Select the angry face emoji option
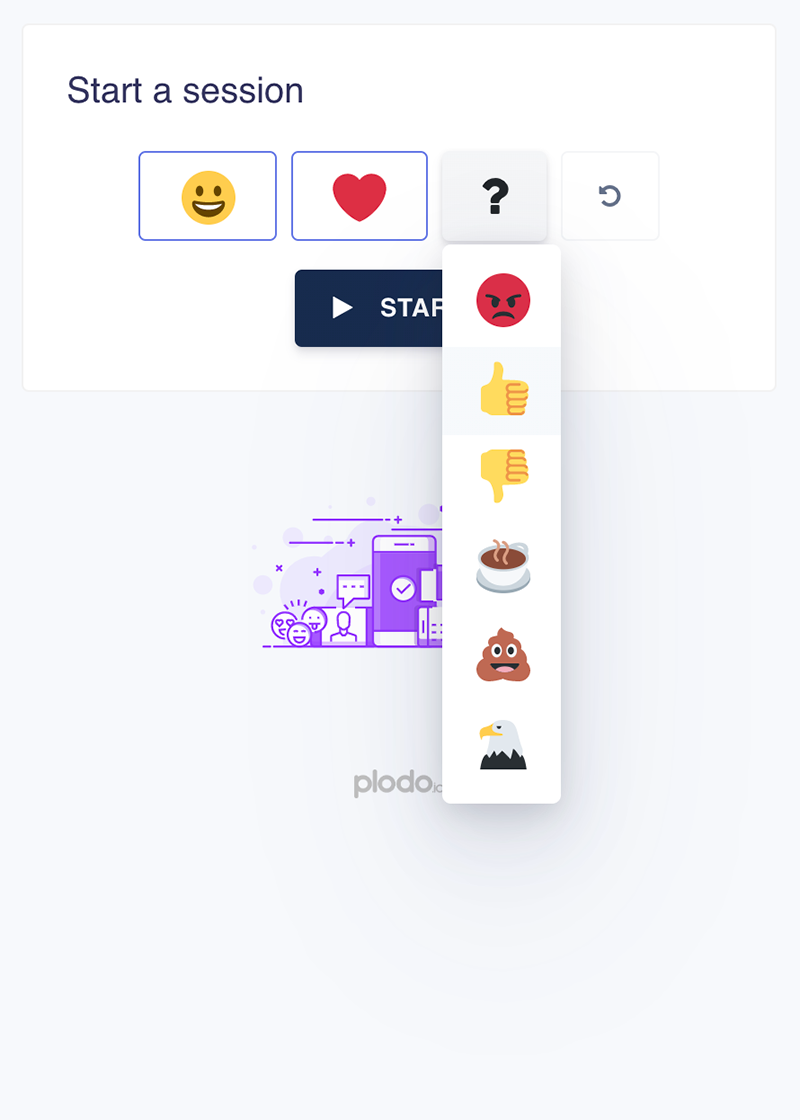Viewport: 800px width, 1120px height. click(503, 301)
